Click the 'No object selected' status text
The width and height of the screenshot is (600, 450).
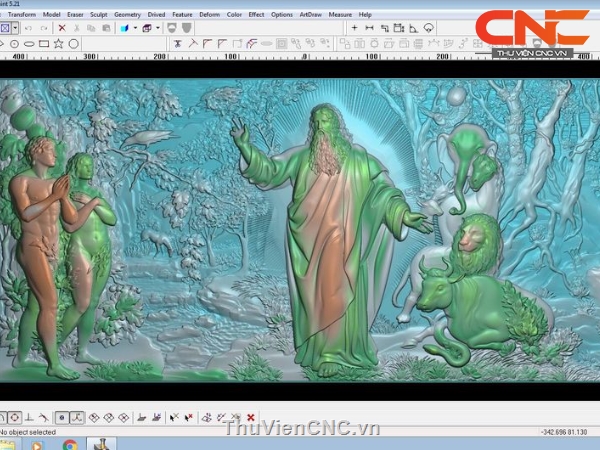click(x=28, y=432)
